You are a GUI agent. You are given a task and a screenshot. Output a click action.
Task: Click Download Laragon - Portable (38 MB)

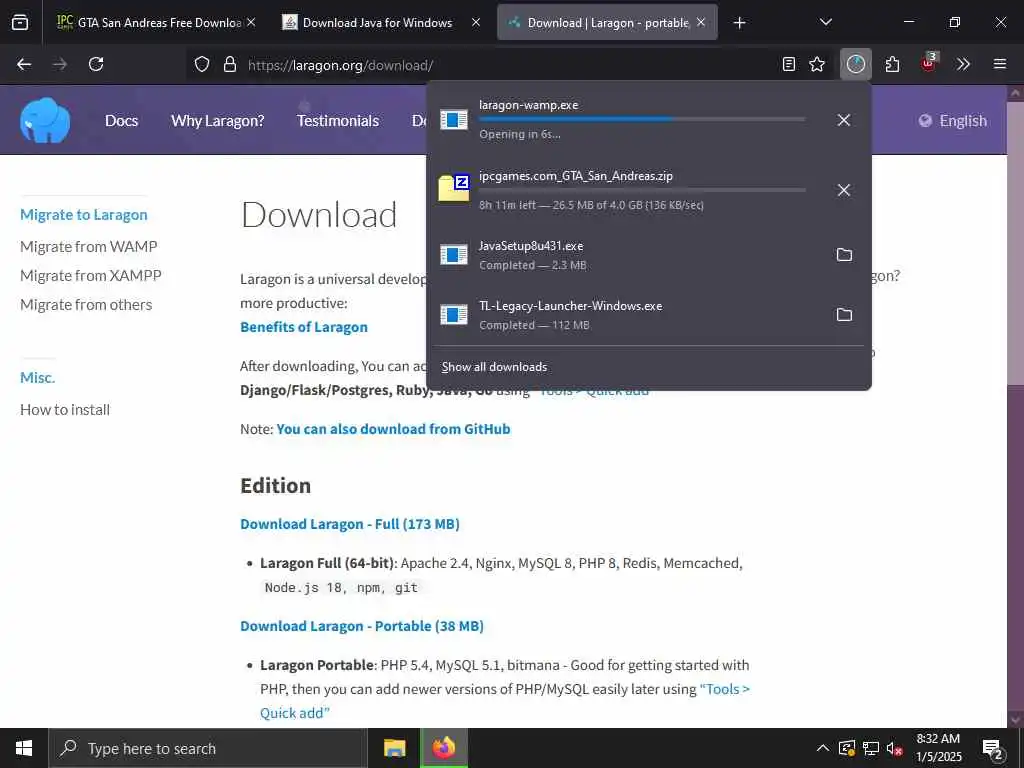click(x=362, y=626)
